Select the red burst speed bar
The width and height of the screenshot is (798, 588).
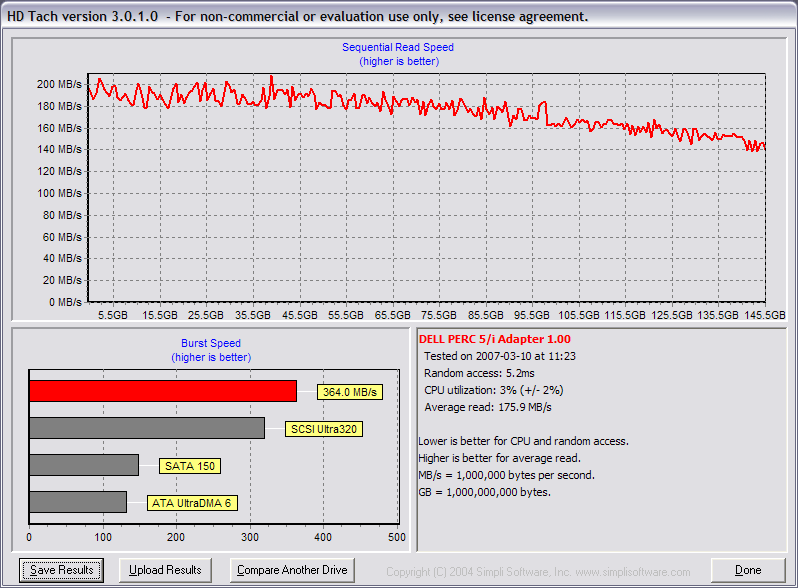(162, 391)
